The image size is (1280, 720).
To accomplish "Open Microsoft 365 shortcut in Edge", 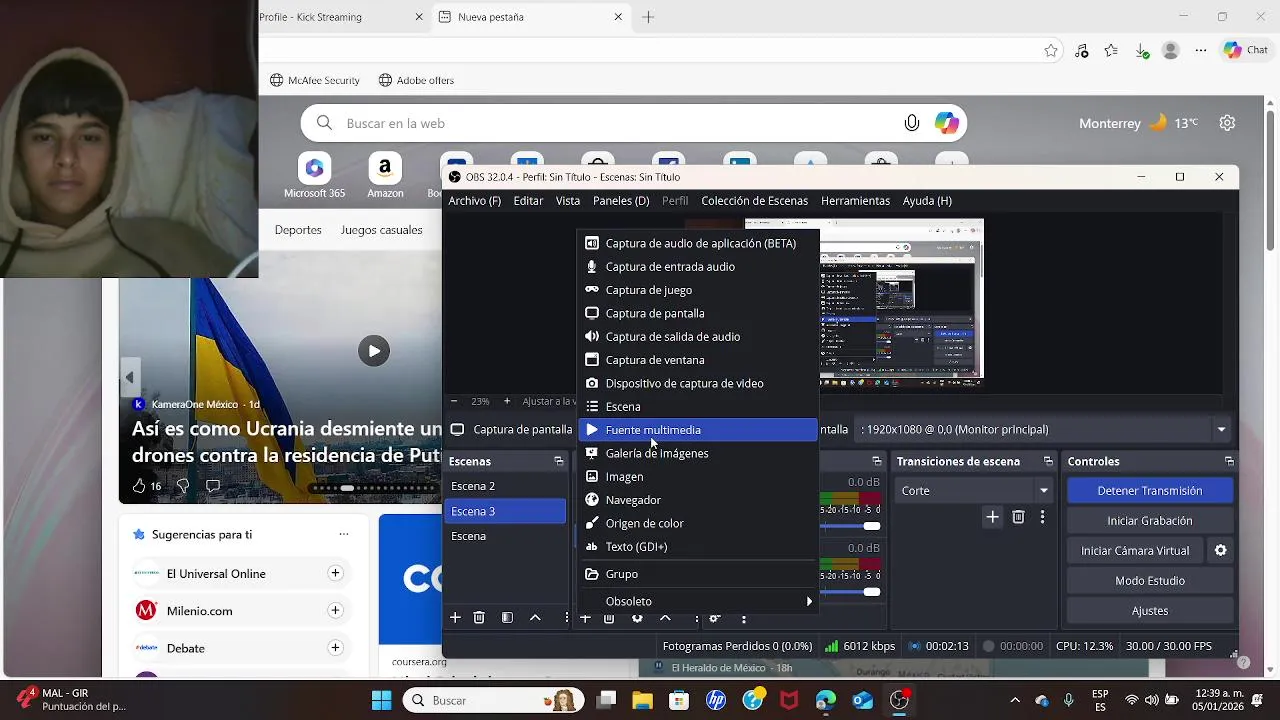I will (314, 177).
